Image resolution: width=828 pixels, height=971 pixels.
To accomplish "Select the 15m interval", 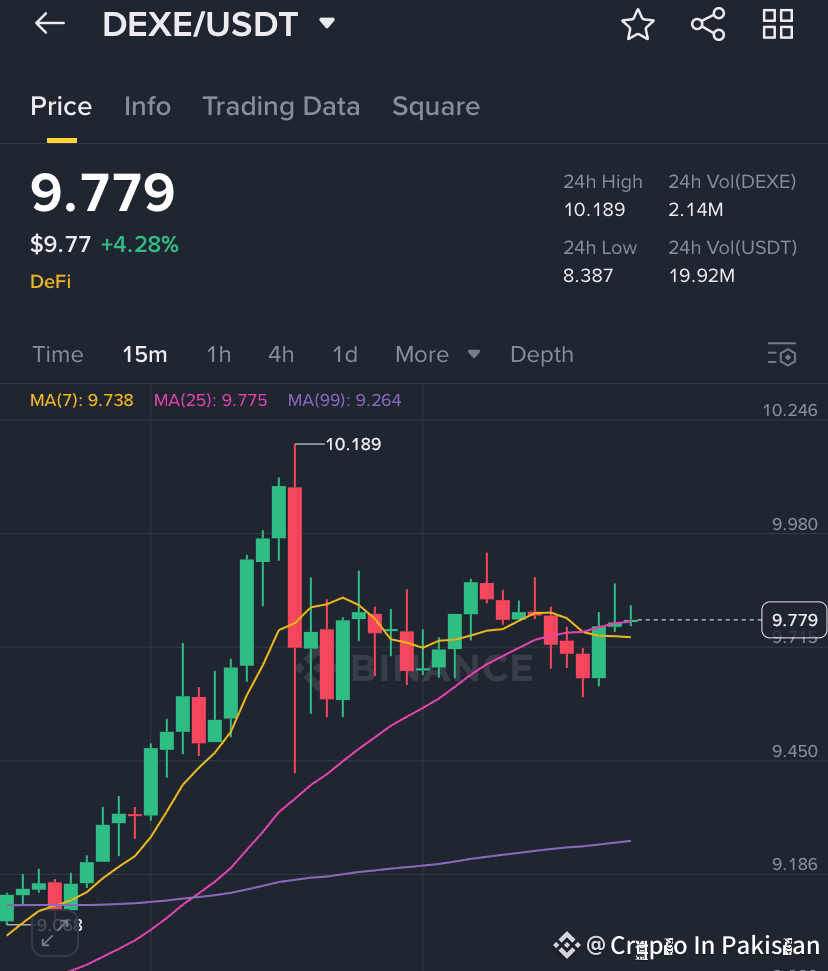I will click(144, 354).
